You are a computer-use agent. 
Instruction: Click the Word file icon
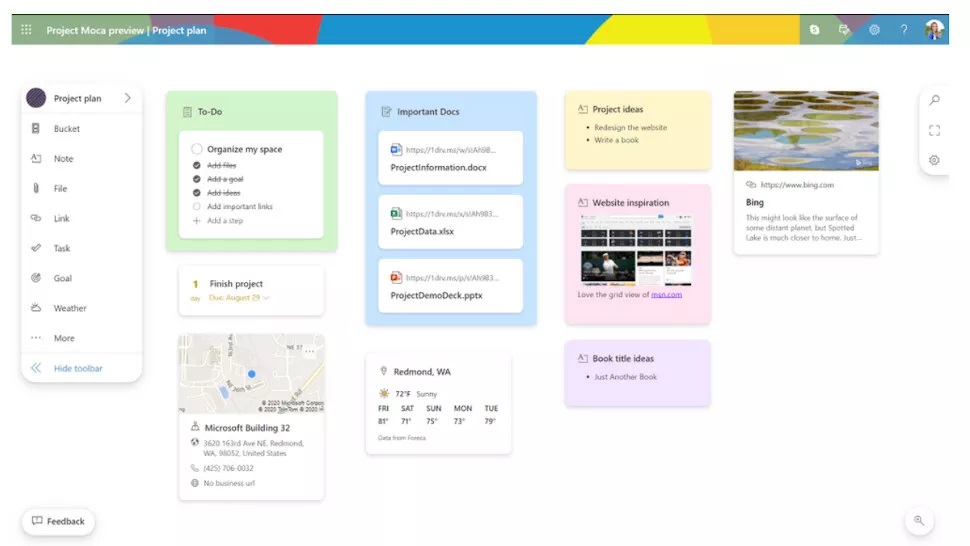tap(396, 150)
